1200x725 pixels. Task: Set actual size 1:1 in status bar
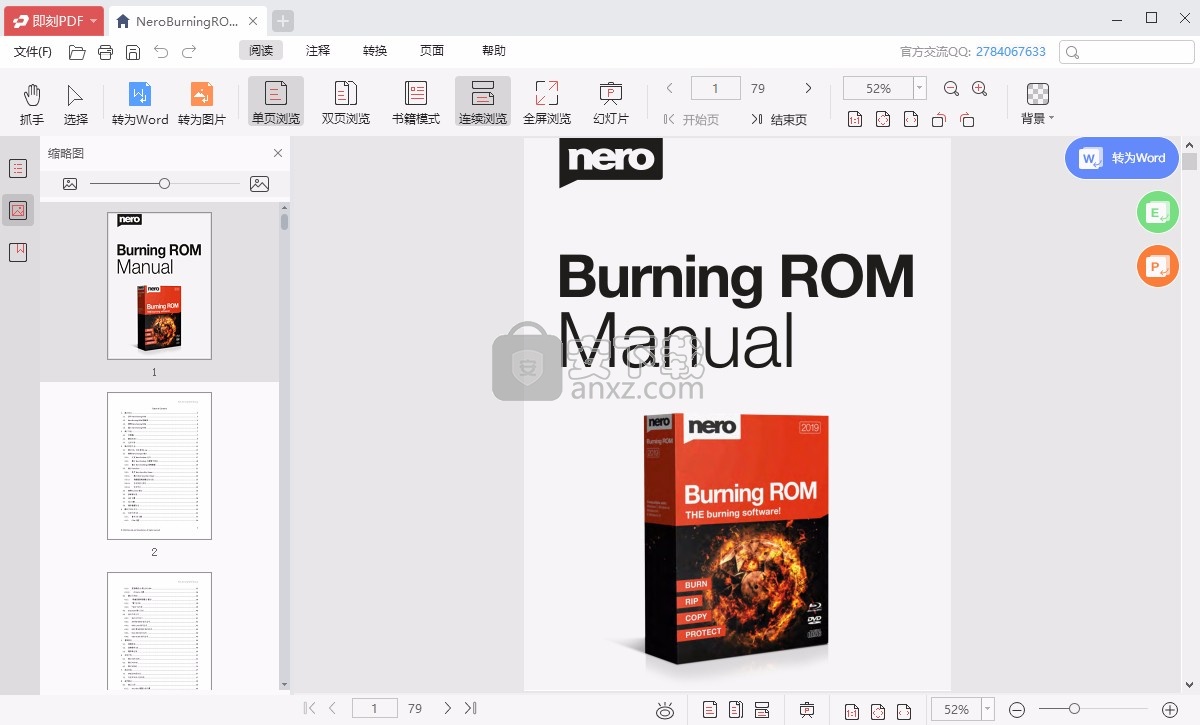click(x=852, y=710)
